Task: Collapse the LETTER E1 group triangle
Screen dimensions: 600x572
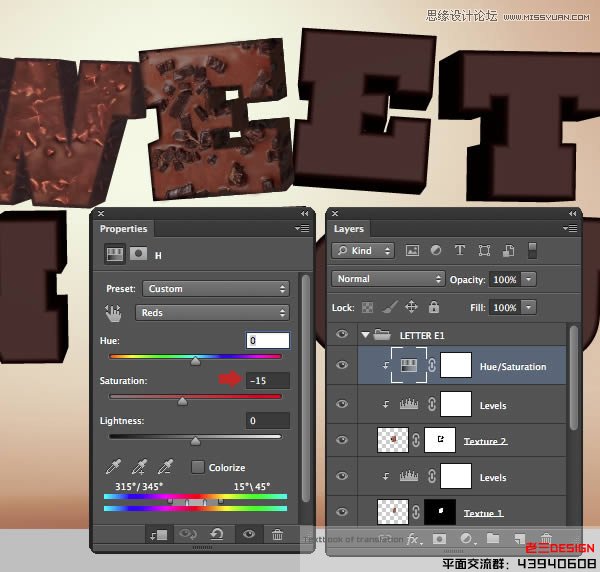Action: pos(365,335)
